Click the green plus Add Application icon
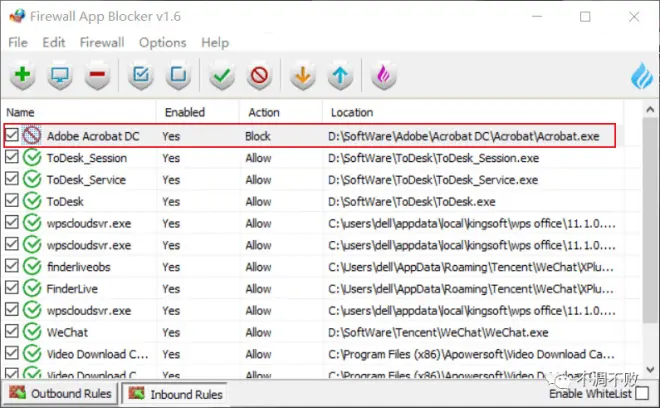 (x=22, y=76)
